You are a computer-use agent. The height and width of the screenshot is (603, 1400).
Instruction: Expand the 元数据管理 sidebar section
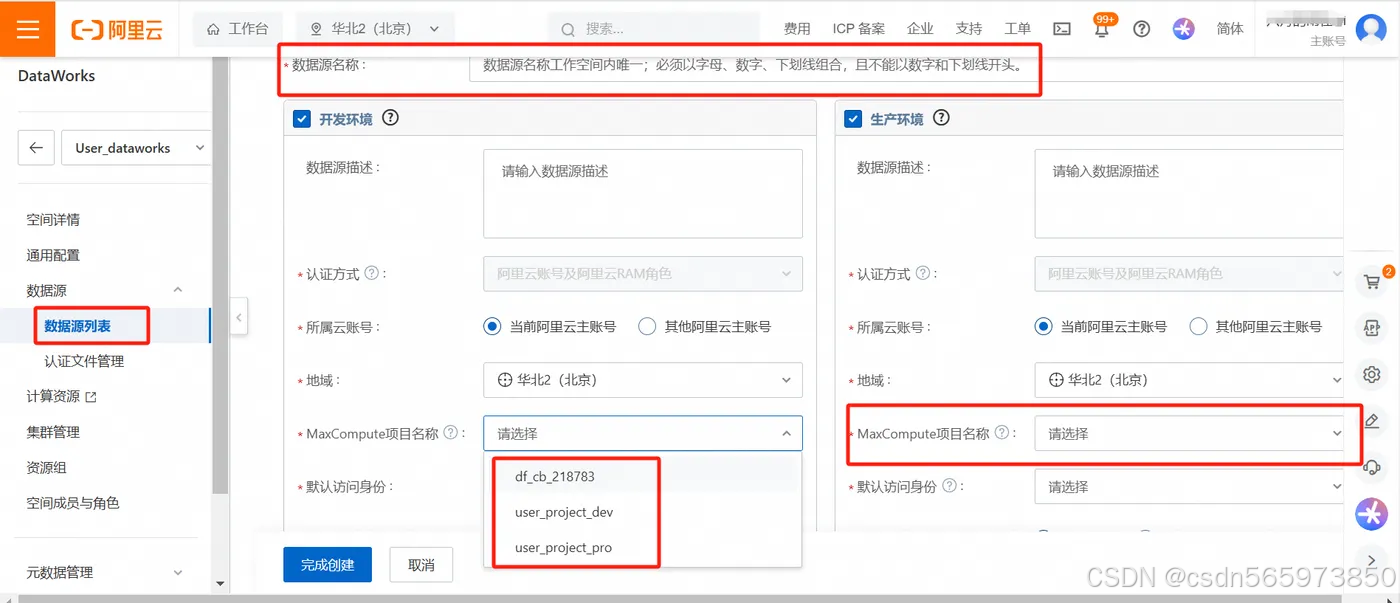[x=178, y=572]
